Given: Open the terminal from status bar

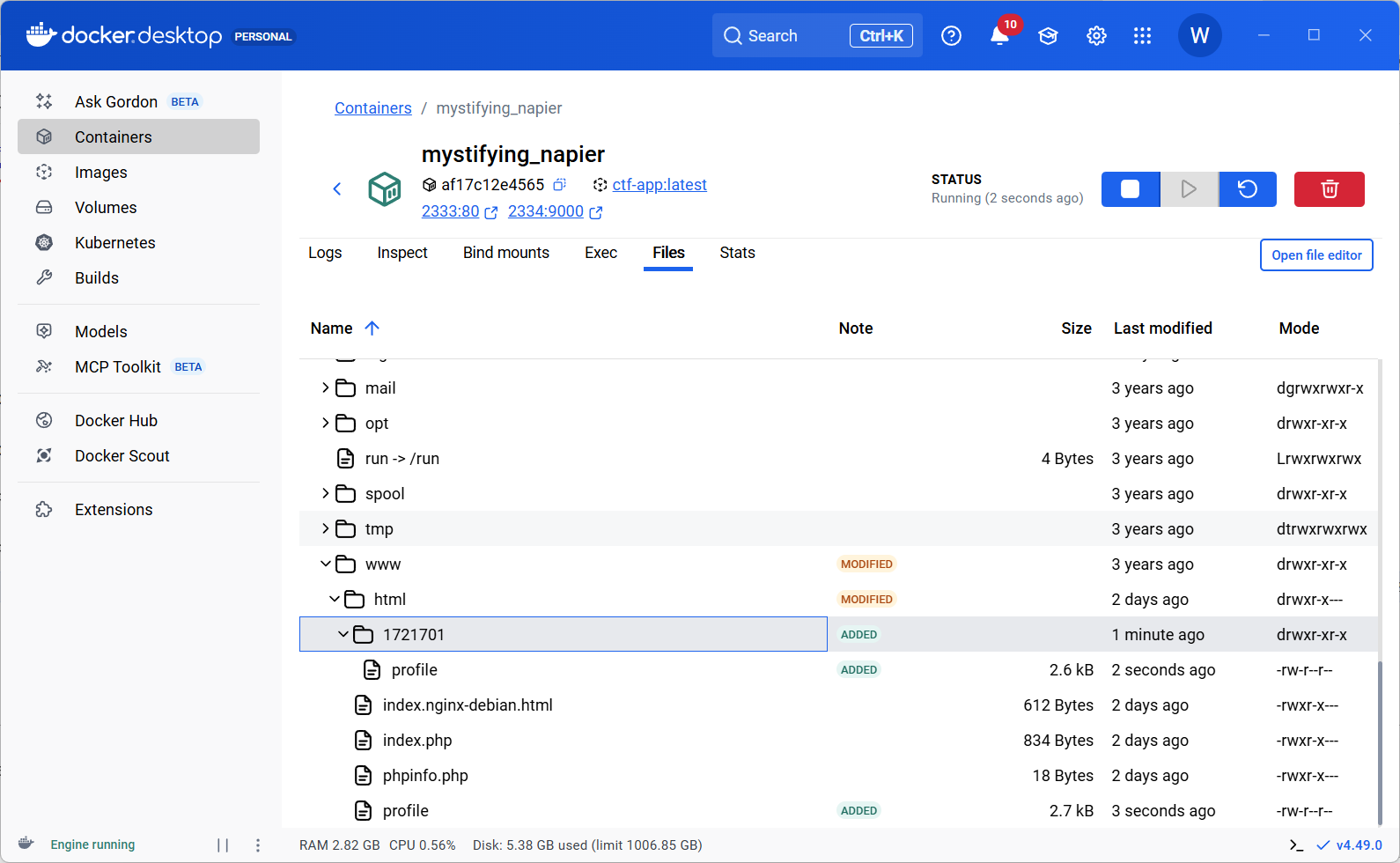Looking at the screenshot, I should click(1296, 845).
